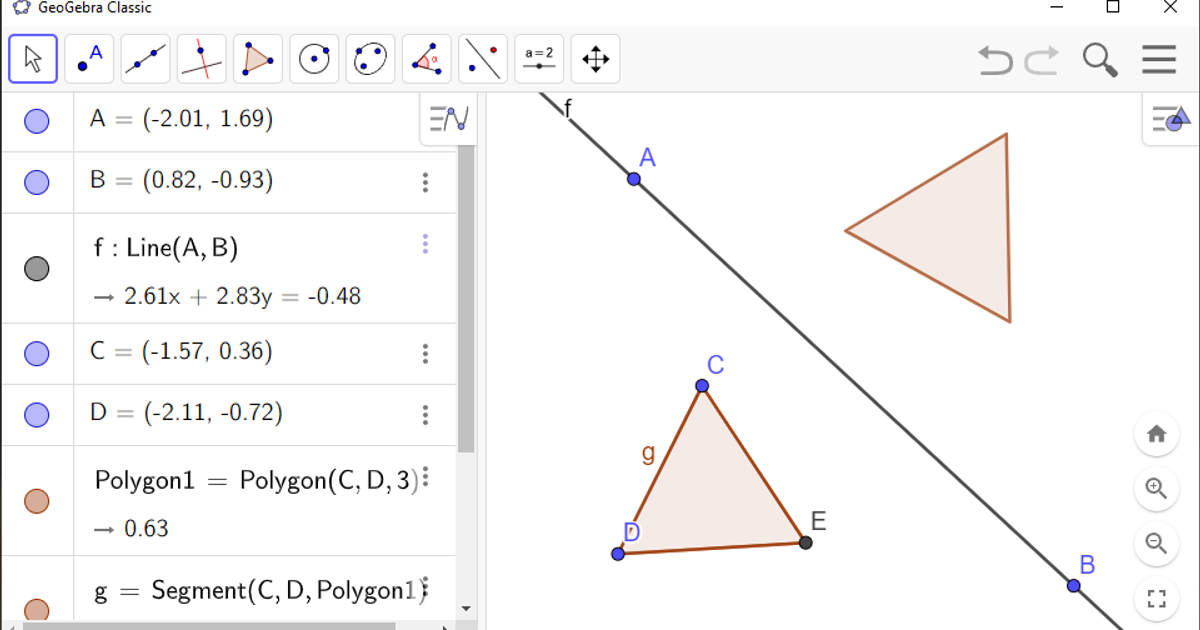
Task: Click the Undo button
Action: coord(995,60)
